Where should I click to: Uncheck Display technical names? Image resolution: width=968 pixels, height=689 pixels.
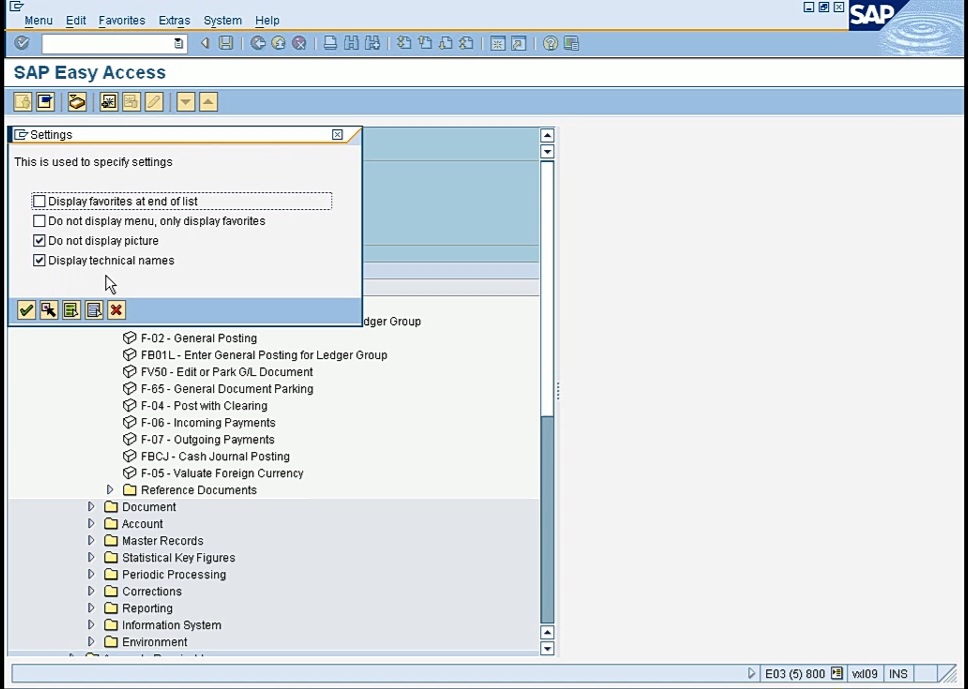pyautogui.click(x=39, y=261)
